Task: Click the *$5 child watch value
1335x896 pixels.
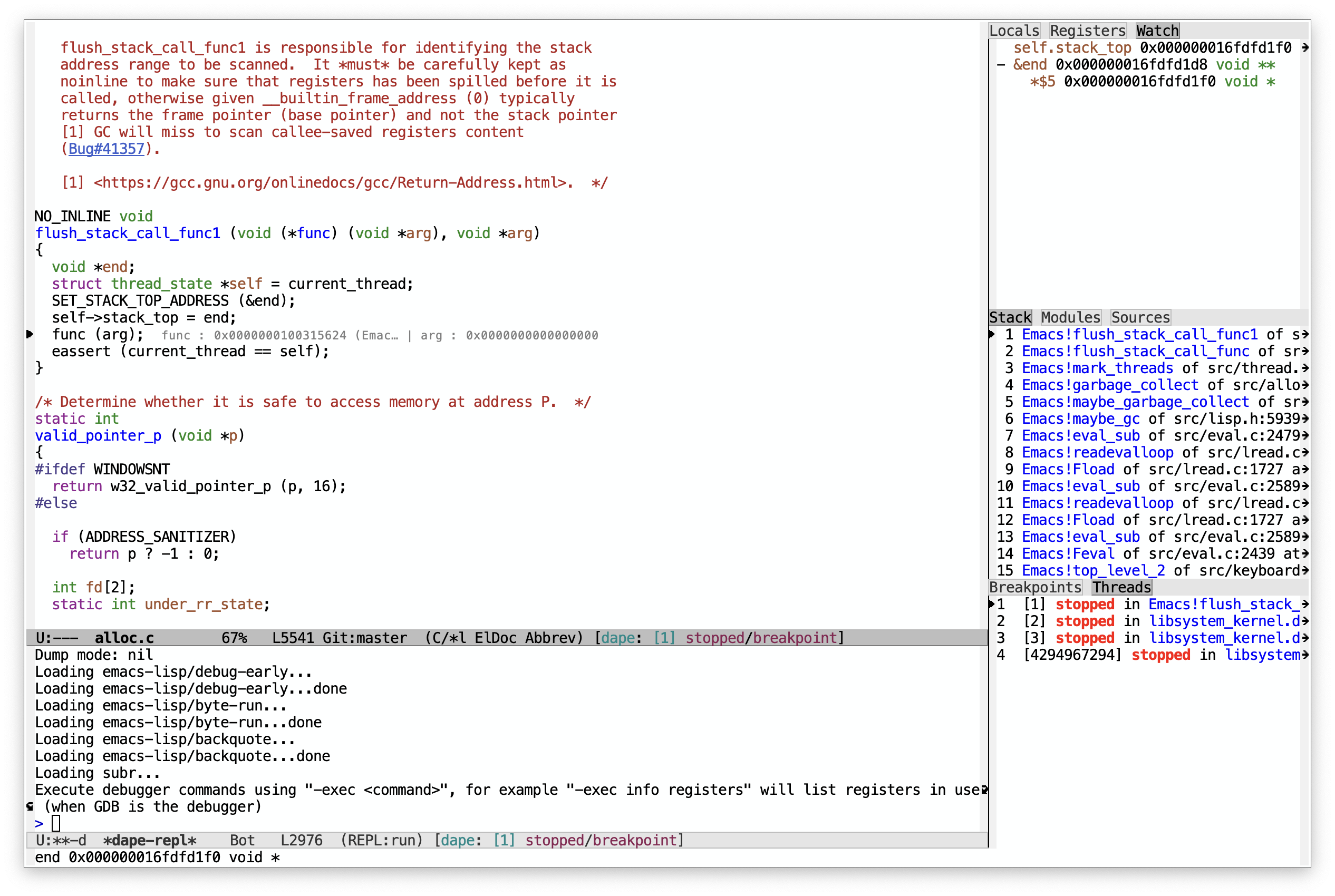Action: [x=1139, y=82]
